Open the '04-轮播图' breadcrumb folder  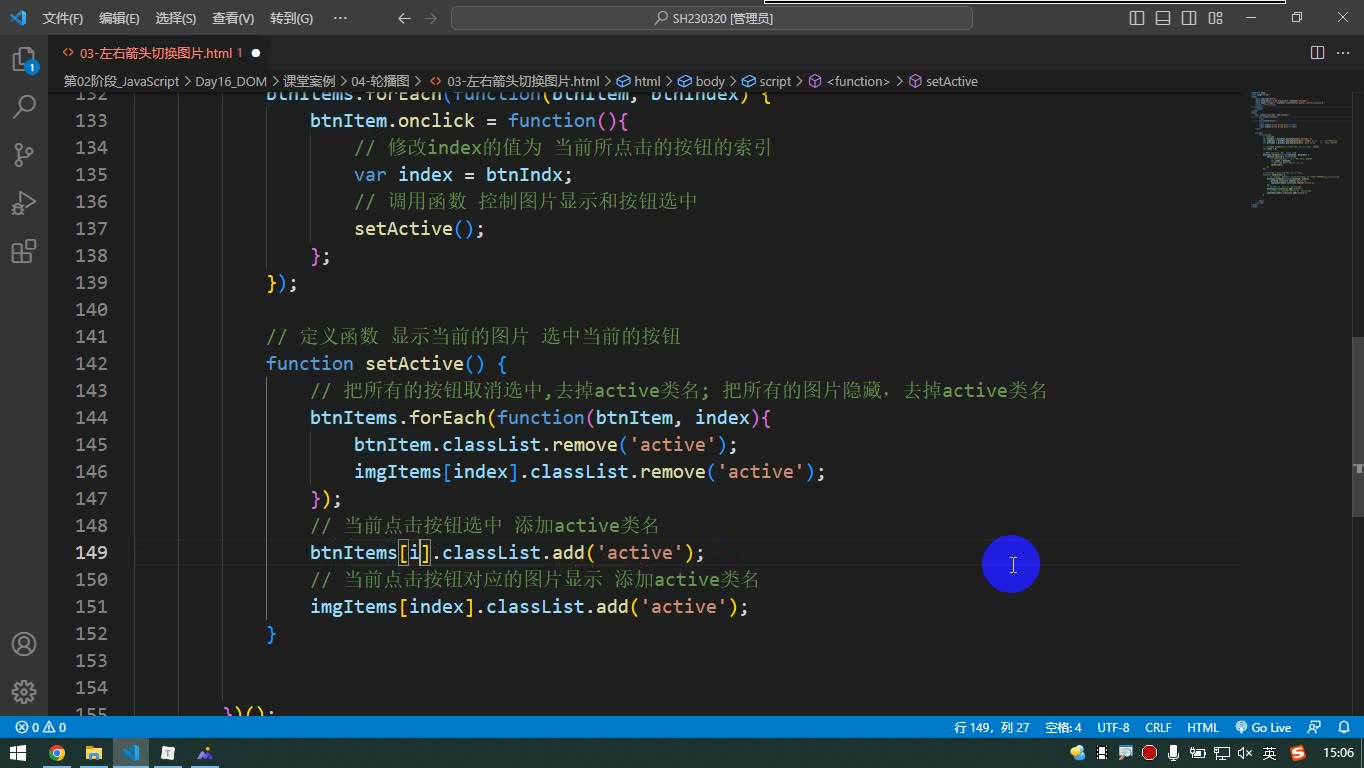pos(380,81)
